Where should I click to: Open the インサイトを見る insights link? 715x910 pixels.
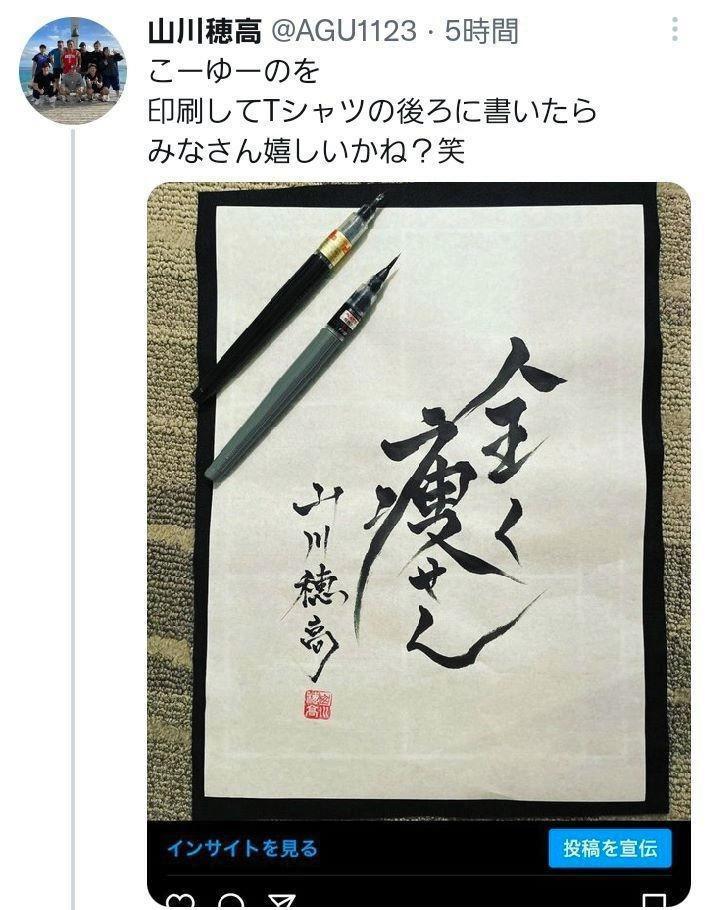(242, 848)
